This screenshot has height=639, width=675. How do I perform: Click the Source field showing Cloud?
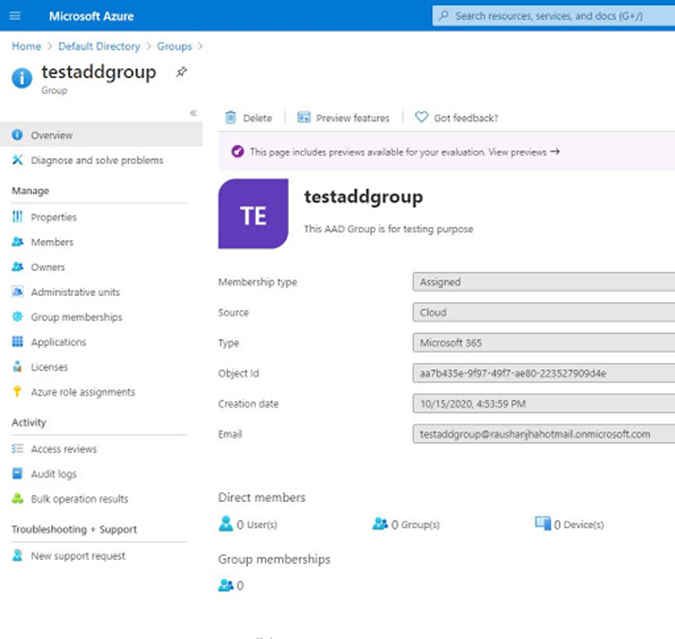(544, 312)
